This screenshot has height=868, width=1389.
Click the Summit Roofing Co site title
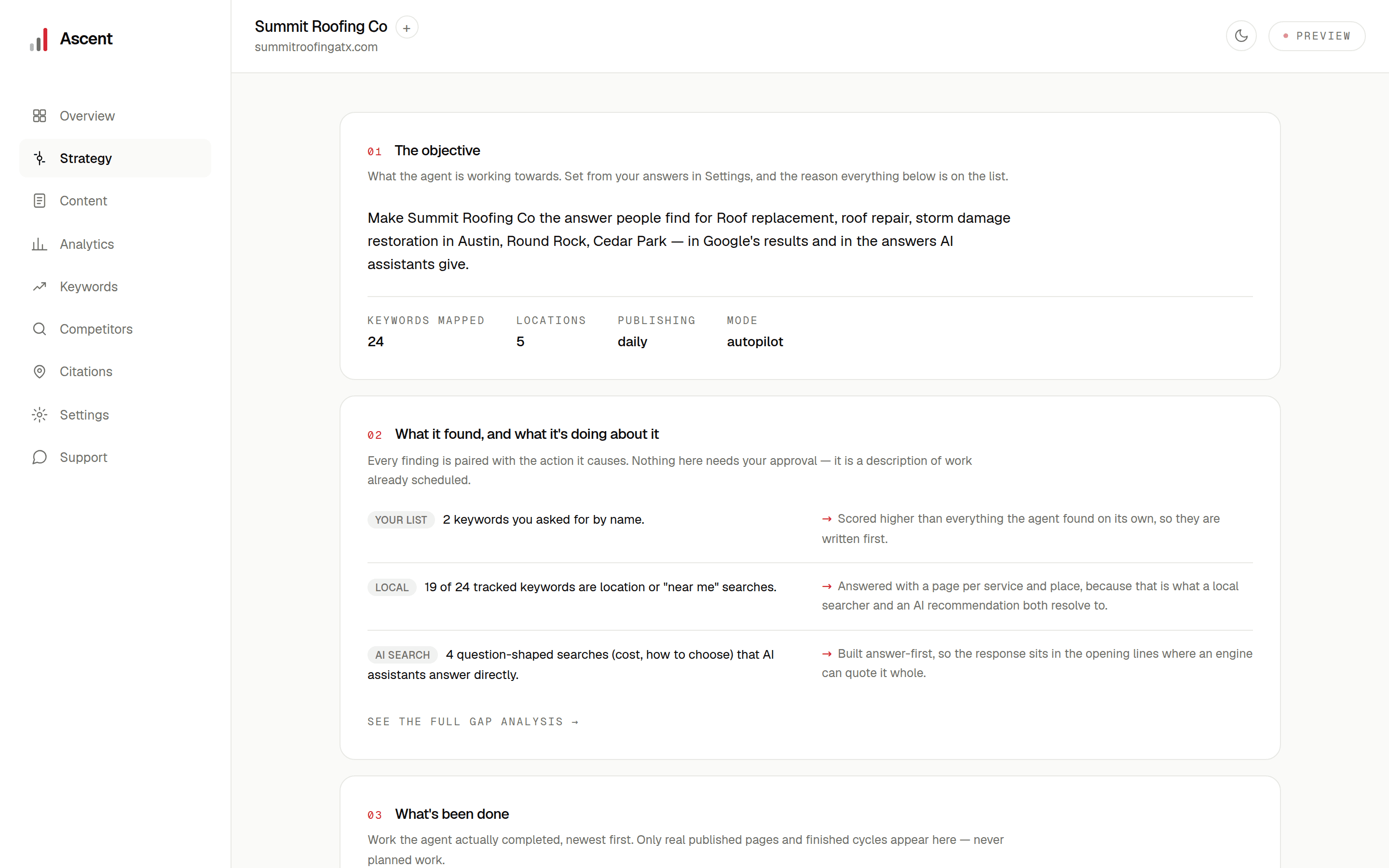coord(321,27)
